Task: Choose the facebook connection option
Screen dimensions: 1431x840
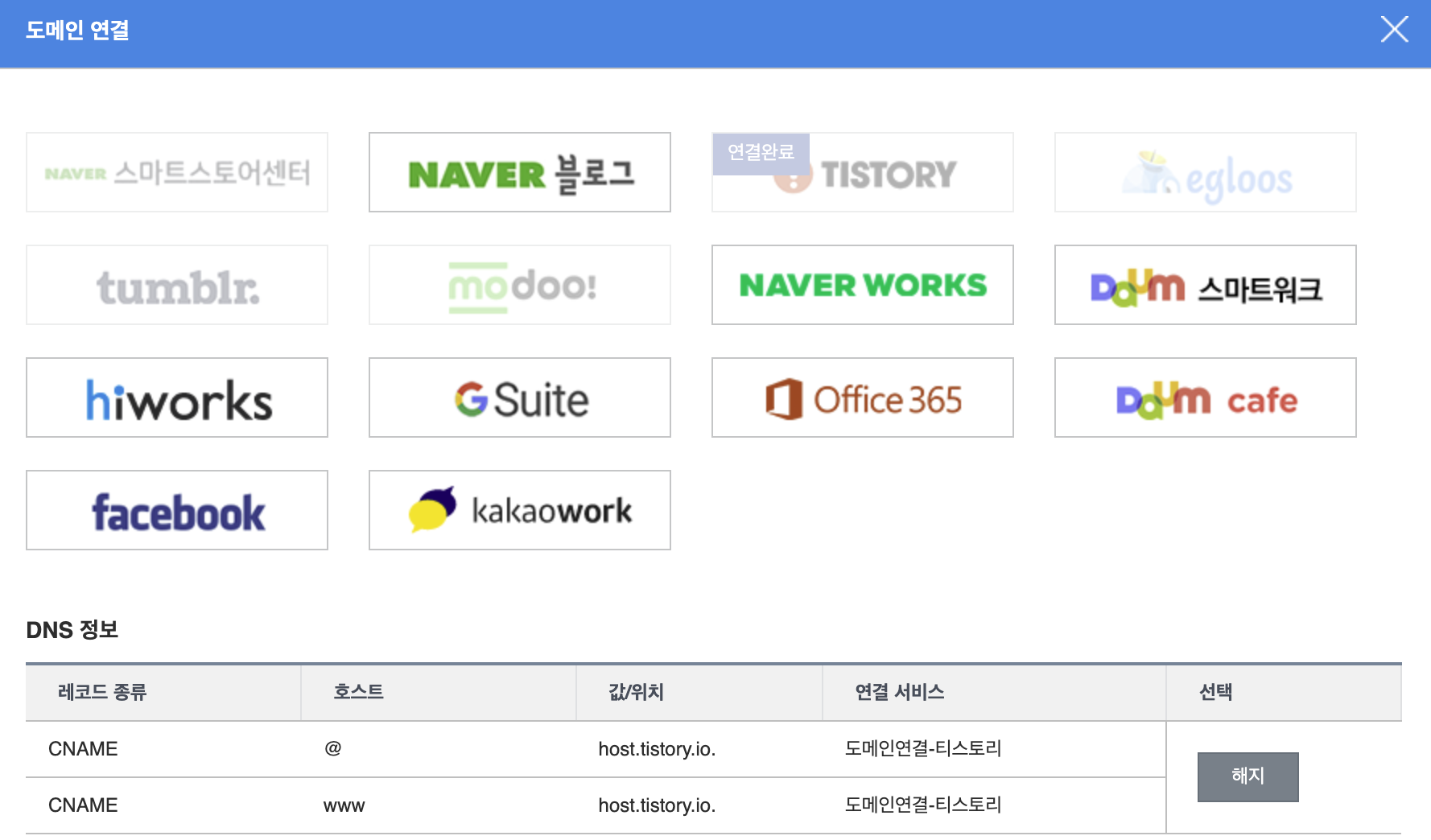Action: point(177,510)
